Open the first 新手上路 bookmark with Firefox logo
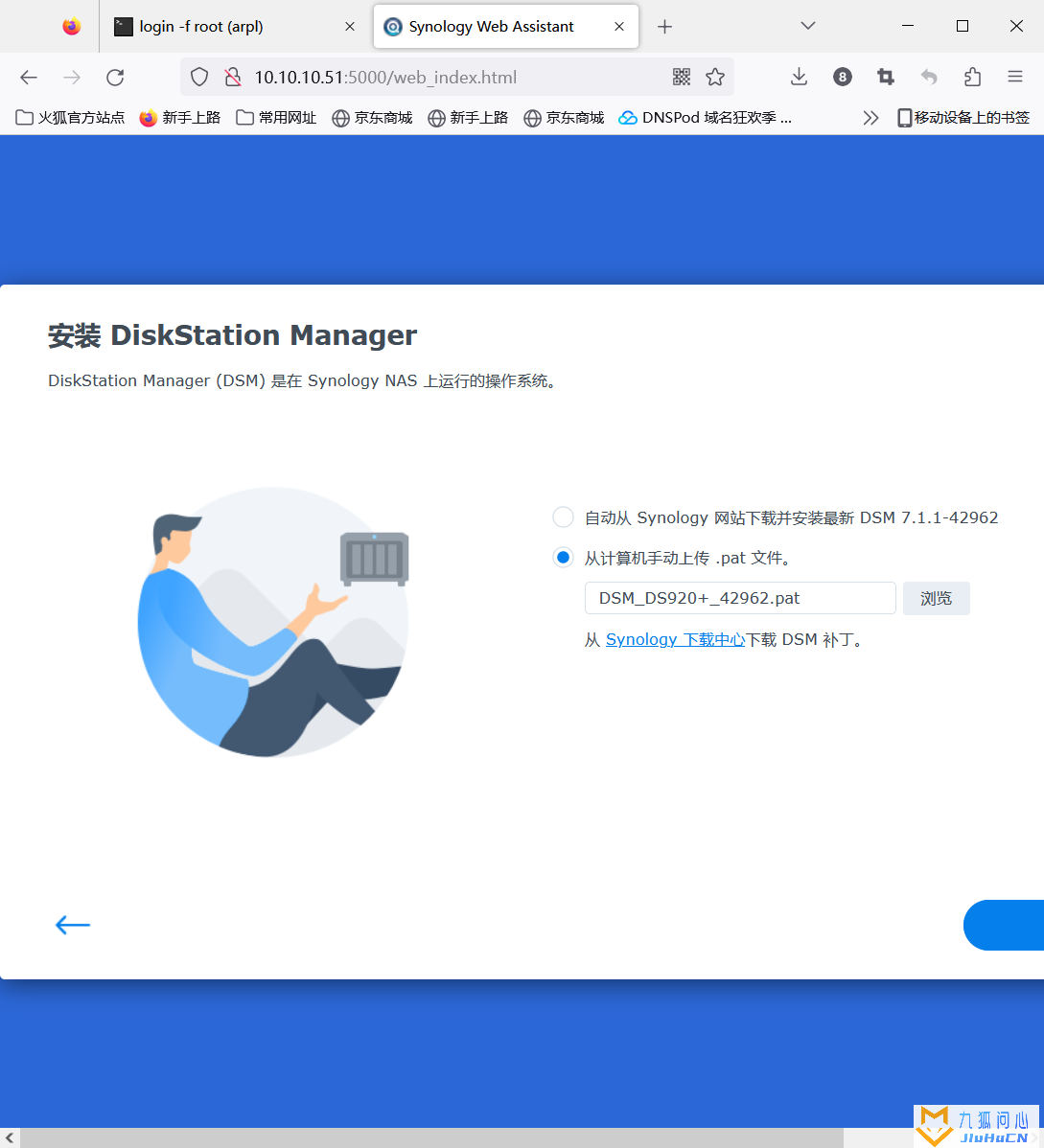 [x=180, y=118]
